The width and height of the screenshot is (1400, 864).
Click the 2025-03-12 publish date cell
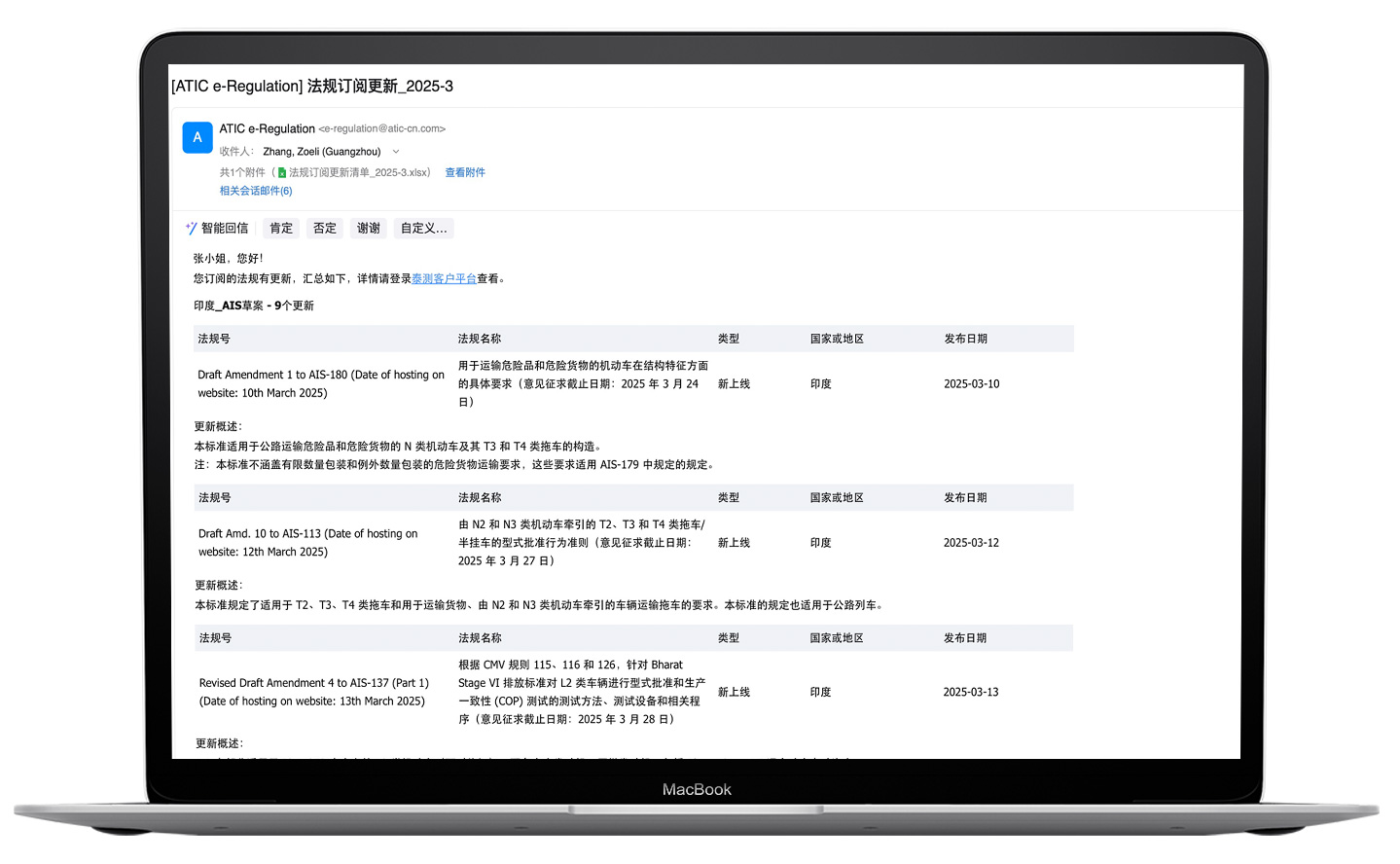[x=971, y=543]
